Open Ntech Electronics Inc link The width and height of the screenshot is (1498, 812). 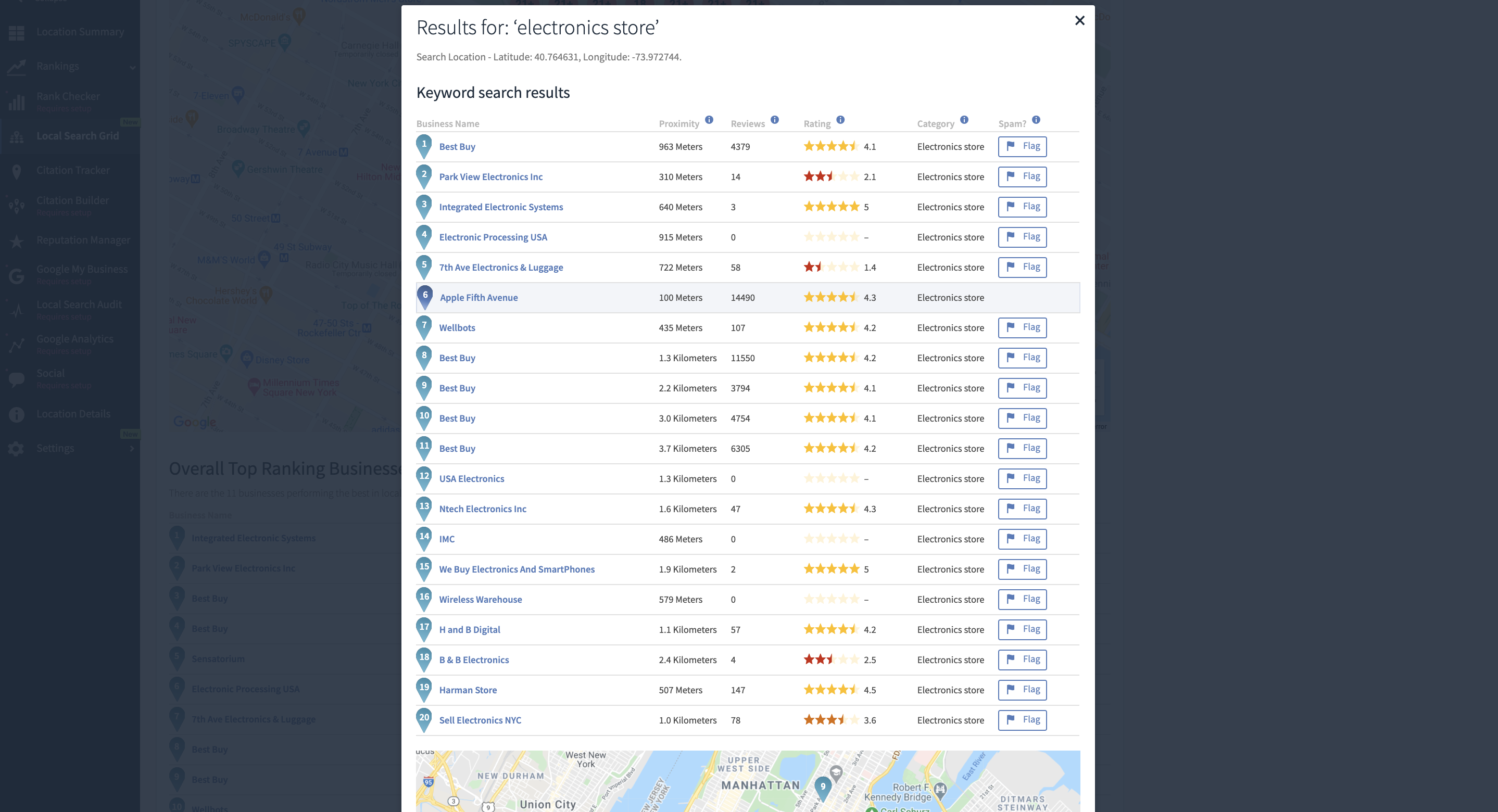point(482,509)
